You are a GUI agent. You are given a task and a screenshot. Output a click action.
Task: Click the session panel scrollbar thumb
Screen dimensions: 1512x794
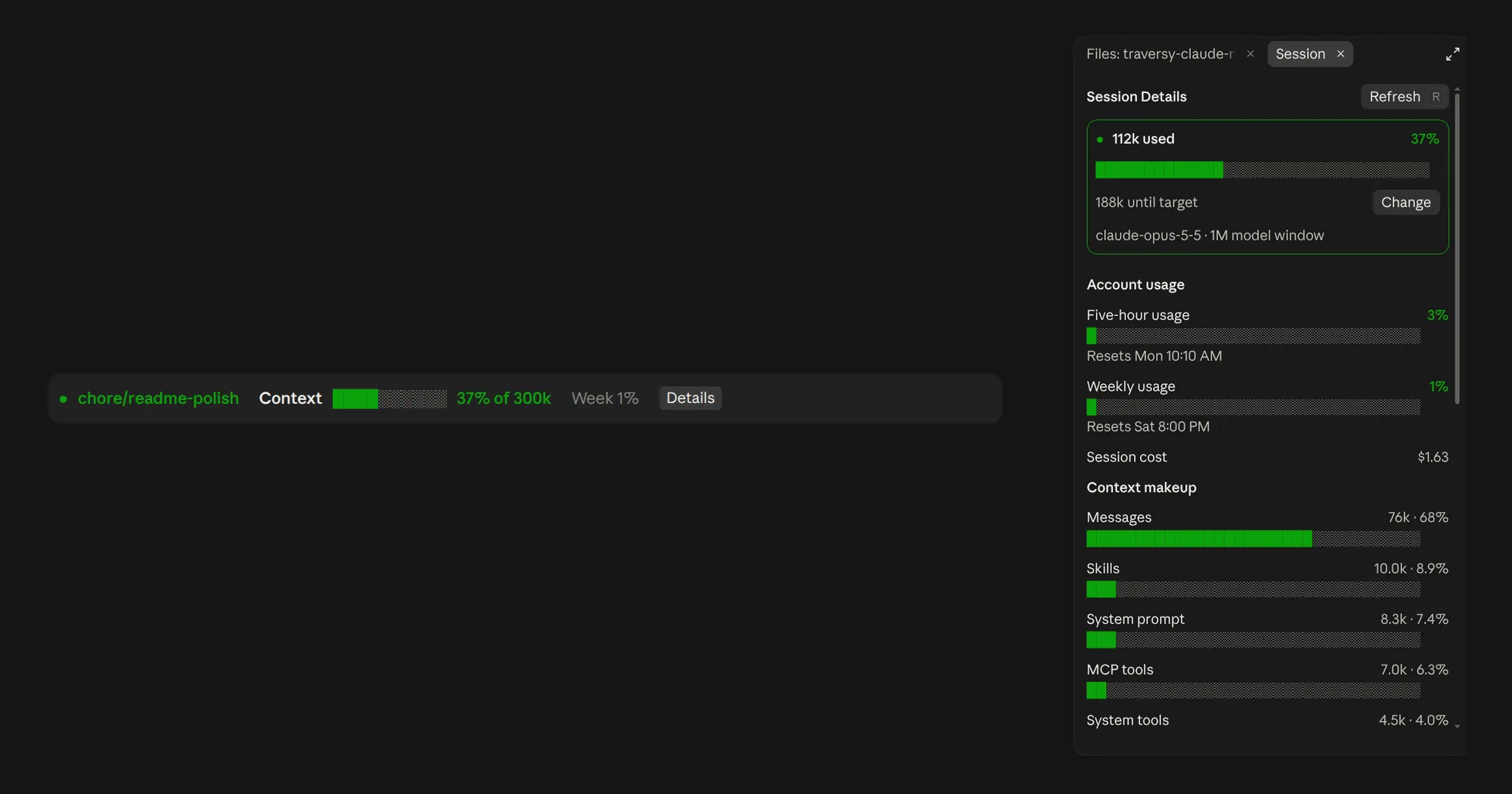pyautogui.click(x=1457, y=249)
